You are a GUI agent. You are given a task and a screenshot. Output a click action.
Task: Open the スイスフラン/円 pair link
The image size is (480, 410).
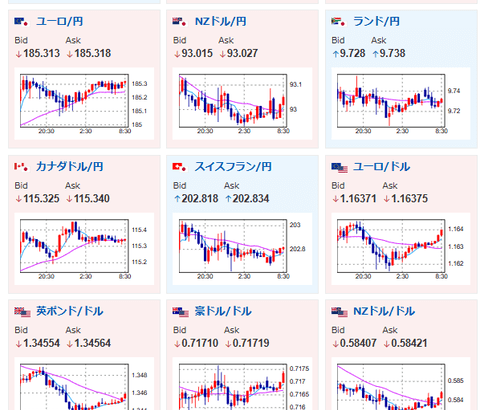[x=233, y=167]
